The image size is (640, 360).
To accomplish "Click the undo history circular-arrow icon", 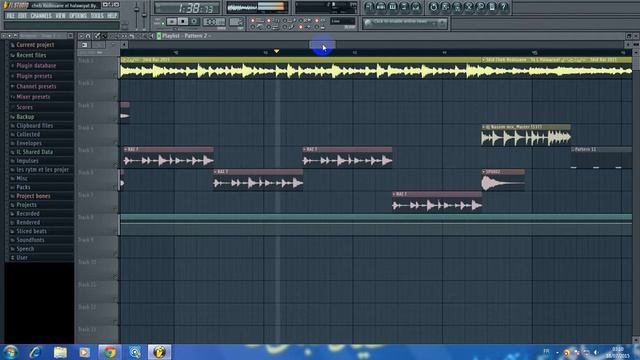I will [x=433, y=7].
